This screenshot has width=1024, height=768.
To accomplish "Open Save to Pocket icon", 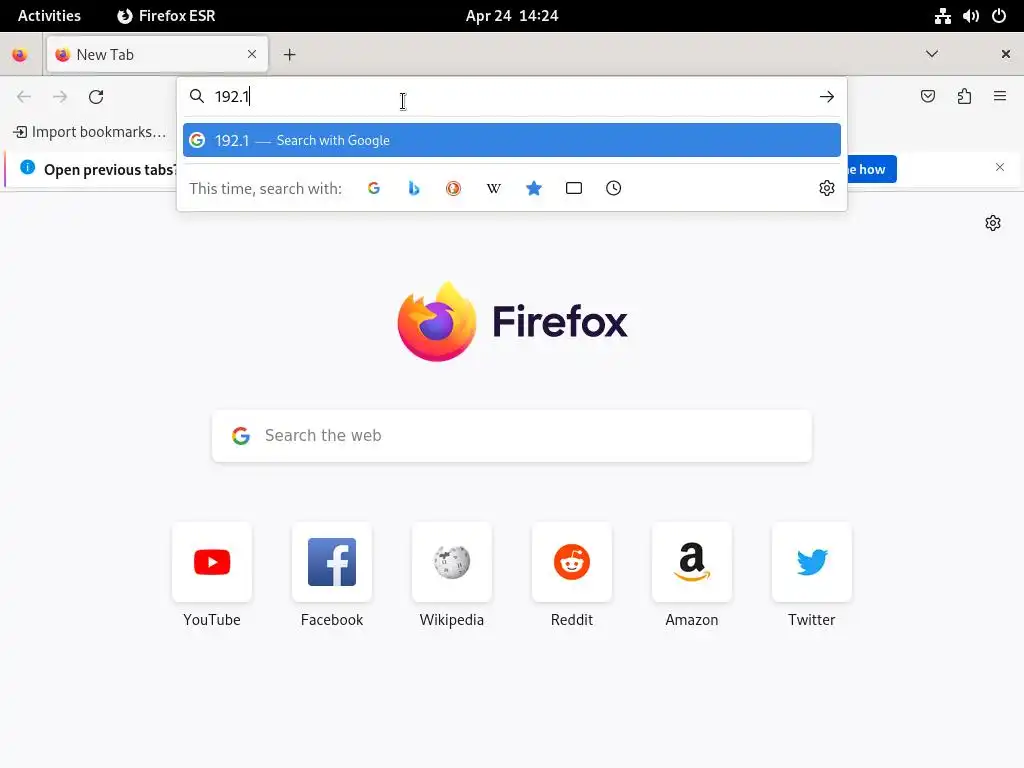I will click(x=928, y=97).
